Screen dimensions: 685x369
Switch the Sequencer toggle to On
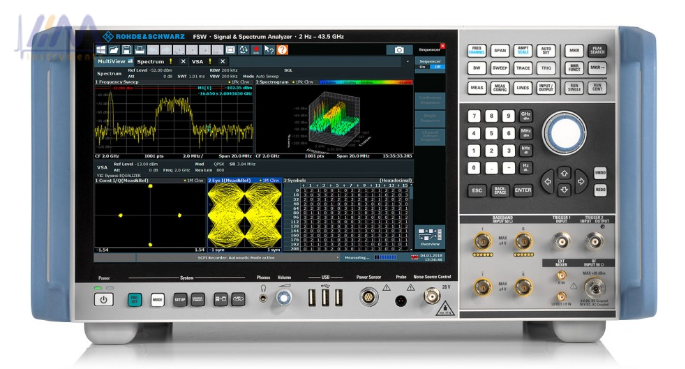422,67
